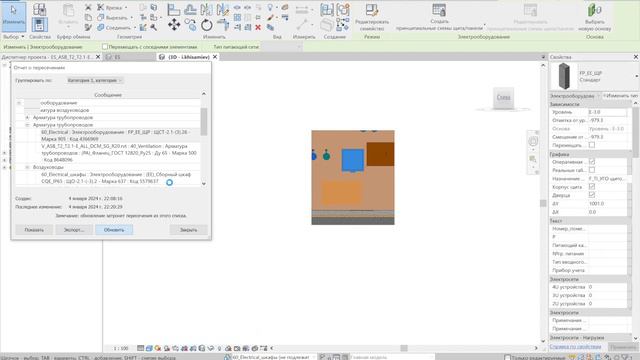Click Экспорт... button
The width and height of the screenshot is (640, 360).
point(74,230)
